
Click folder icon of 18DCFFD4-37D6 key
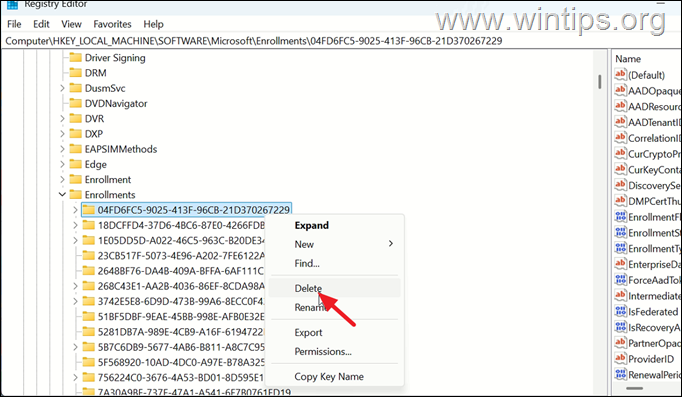(x=89, y=225)
